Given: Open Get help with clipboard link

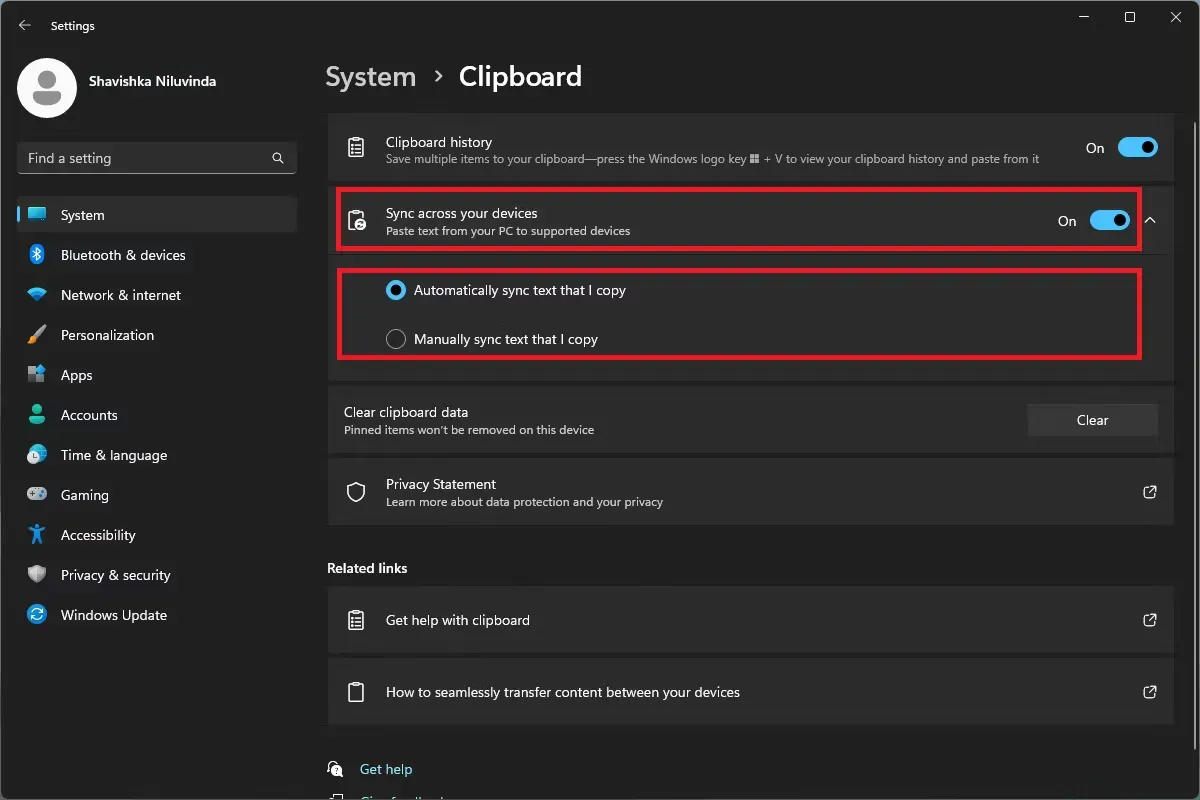Looking at the screenshot, I should pos(750,620).
